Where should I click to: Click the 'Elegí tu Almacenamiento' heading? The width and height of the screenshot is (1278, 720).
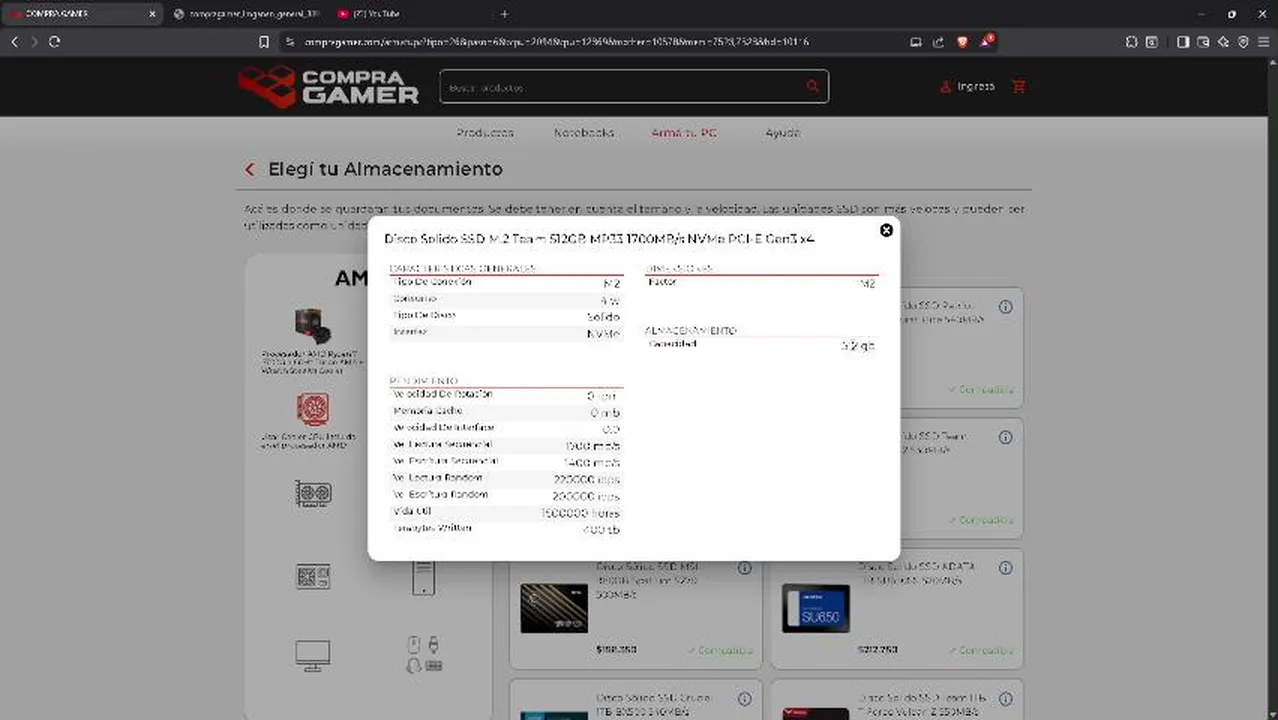[x=385, y=169]
